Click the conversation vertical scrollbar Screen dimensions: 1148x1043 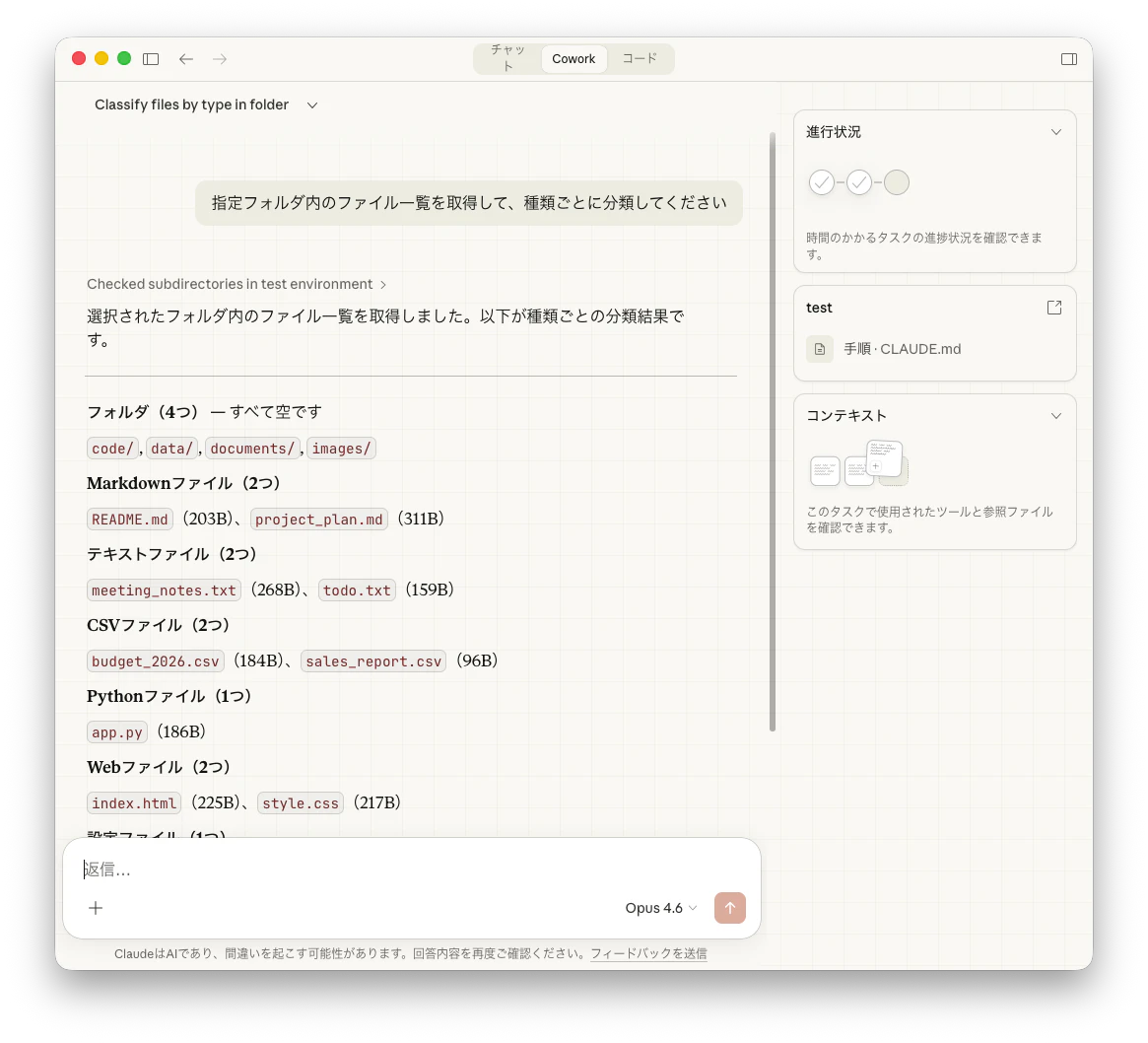(x=773, y=432)
